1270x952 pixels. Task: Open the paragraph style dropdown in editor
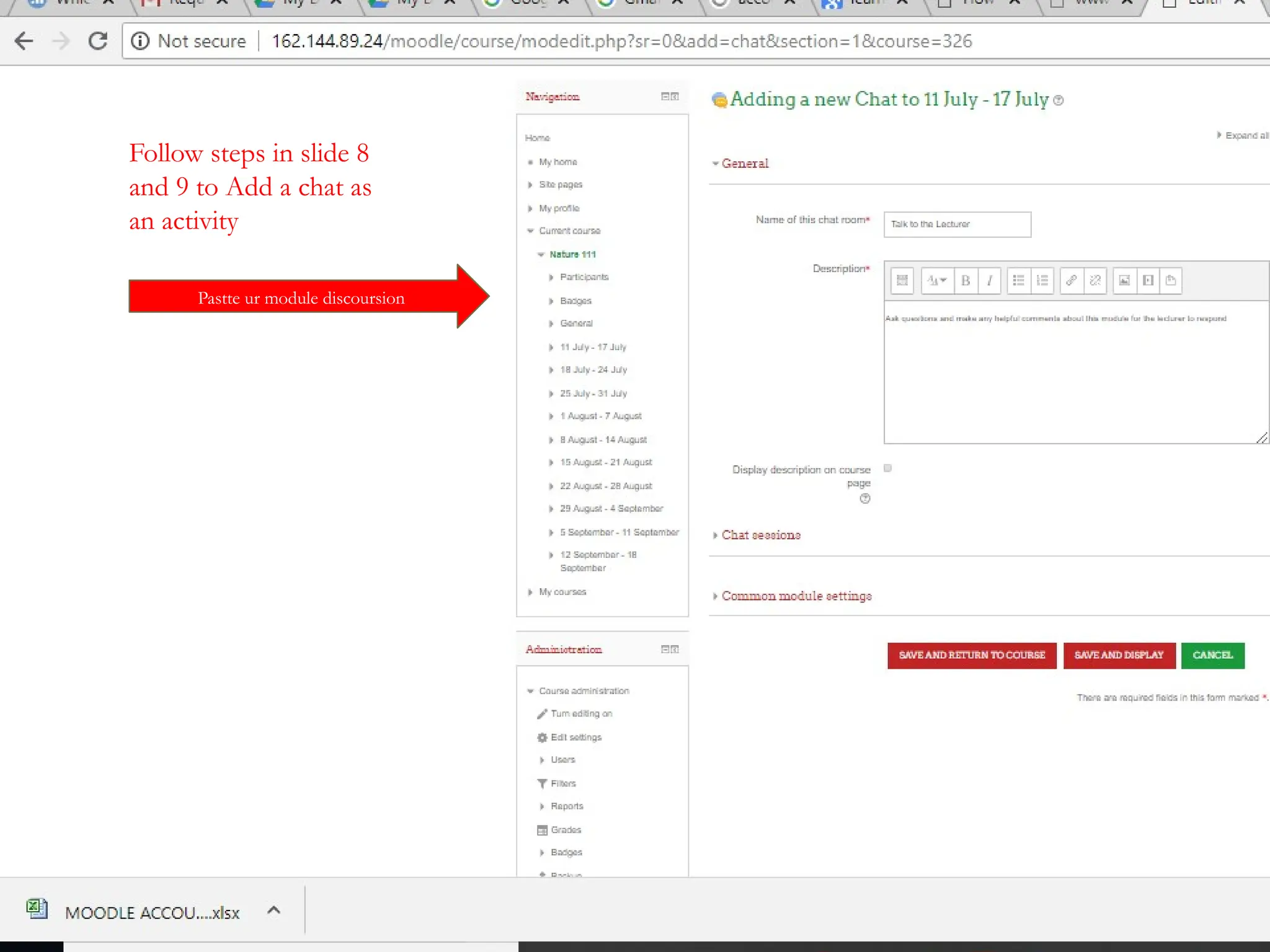[936, 281]
